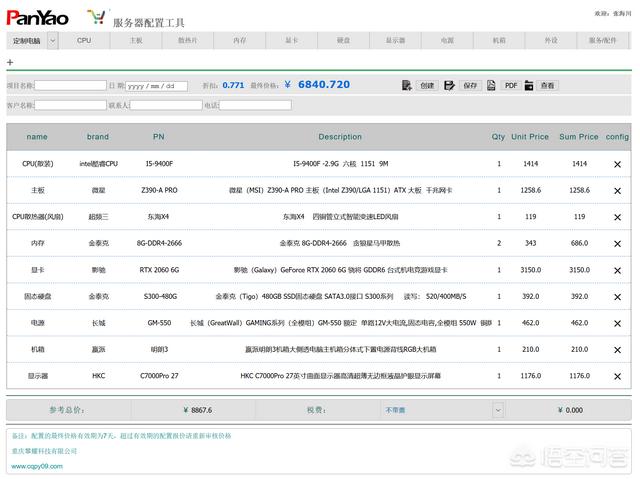Image resolution: width=640 pixels, height=479 pixels.
Task: Click the contact person input field
Action: 166,105
